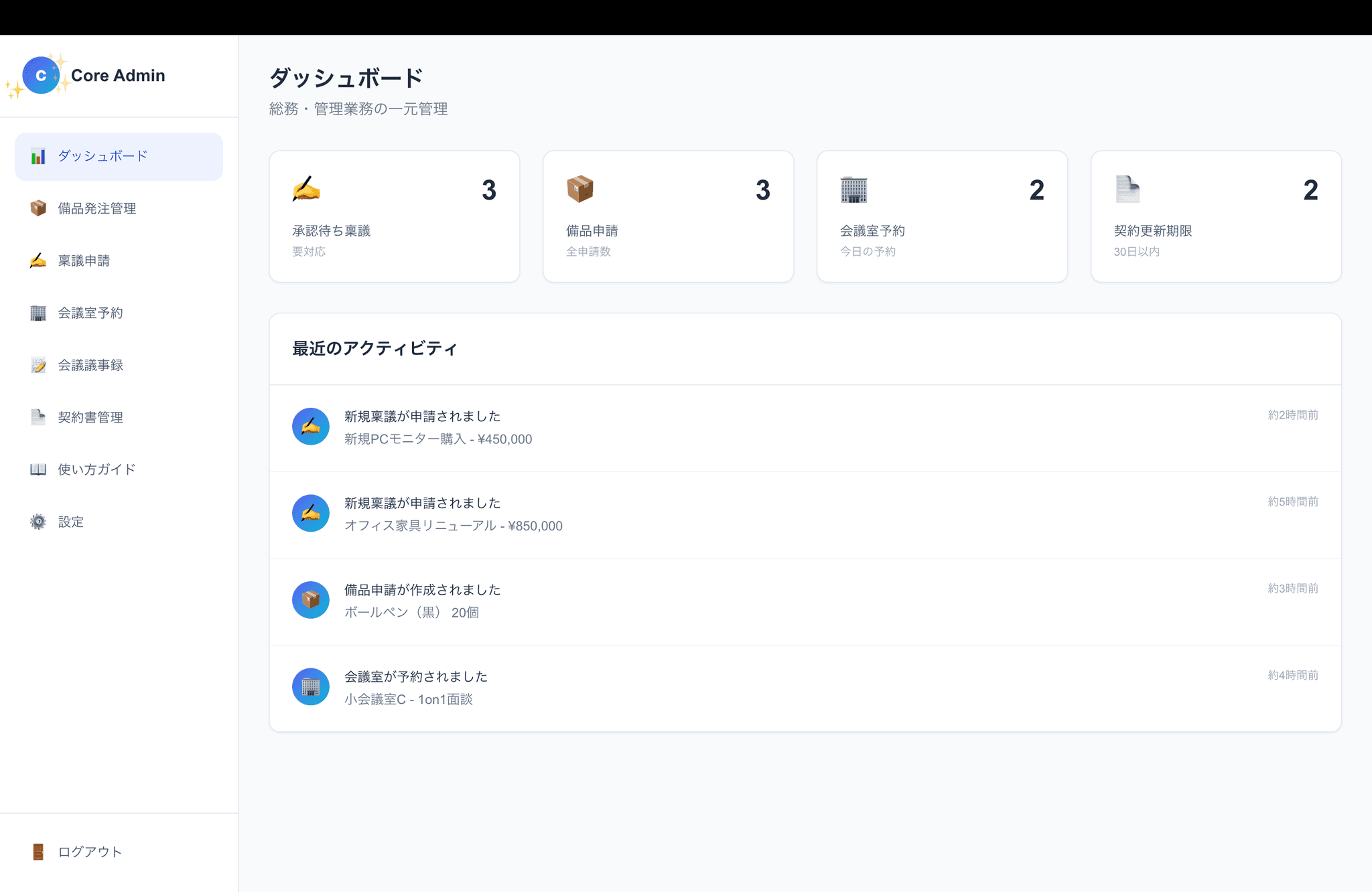
Task: Click the building icon on 会議室予約 card
Action: [855, 190]
